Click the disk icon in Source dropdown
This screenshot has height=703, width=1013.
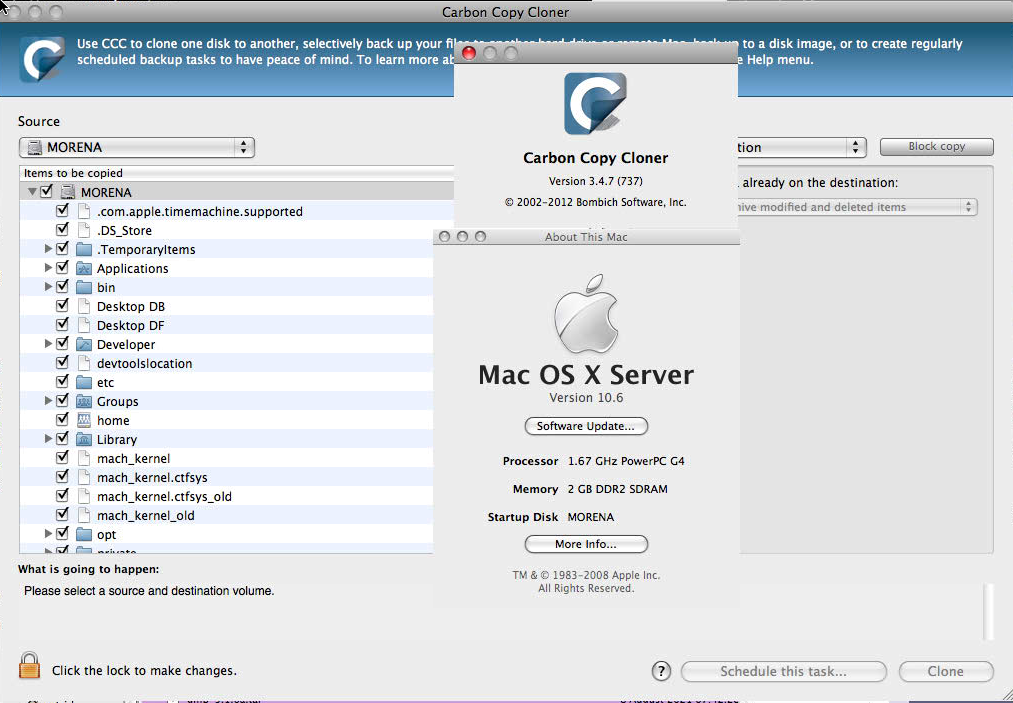coord(35,147)
